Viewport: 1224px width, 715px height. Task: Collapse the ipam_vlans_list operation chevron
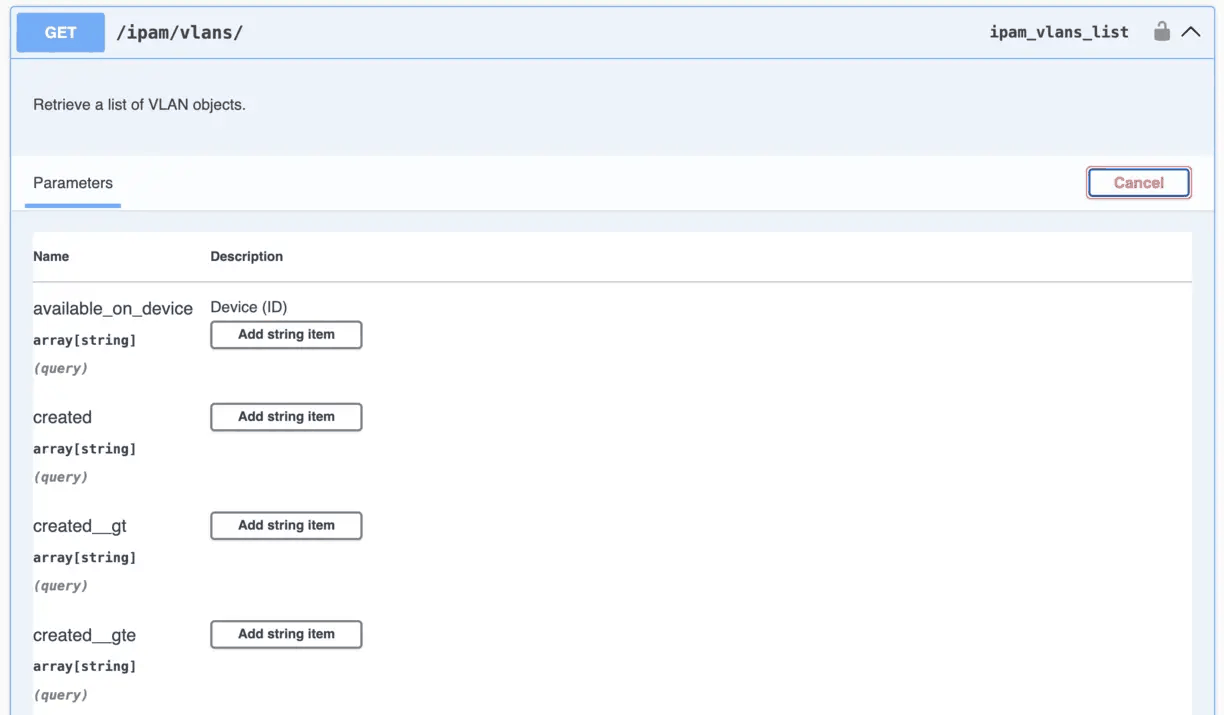(x=1190, y=32)
